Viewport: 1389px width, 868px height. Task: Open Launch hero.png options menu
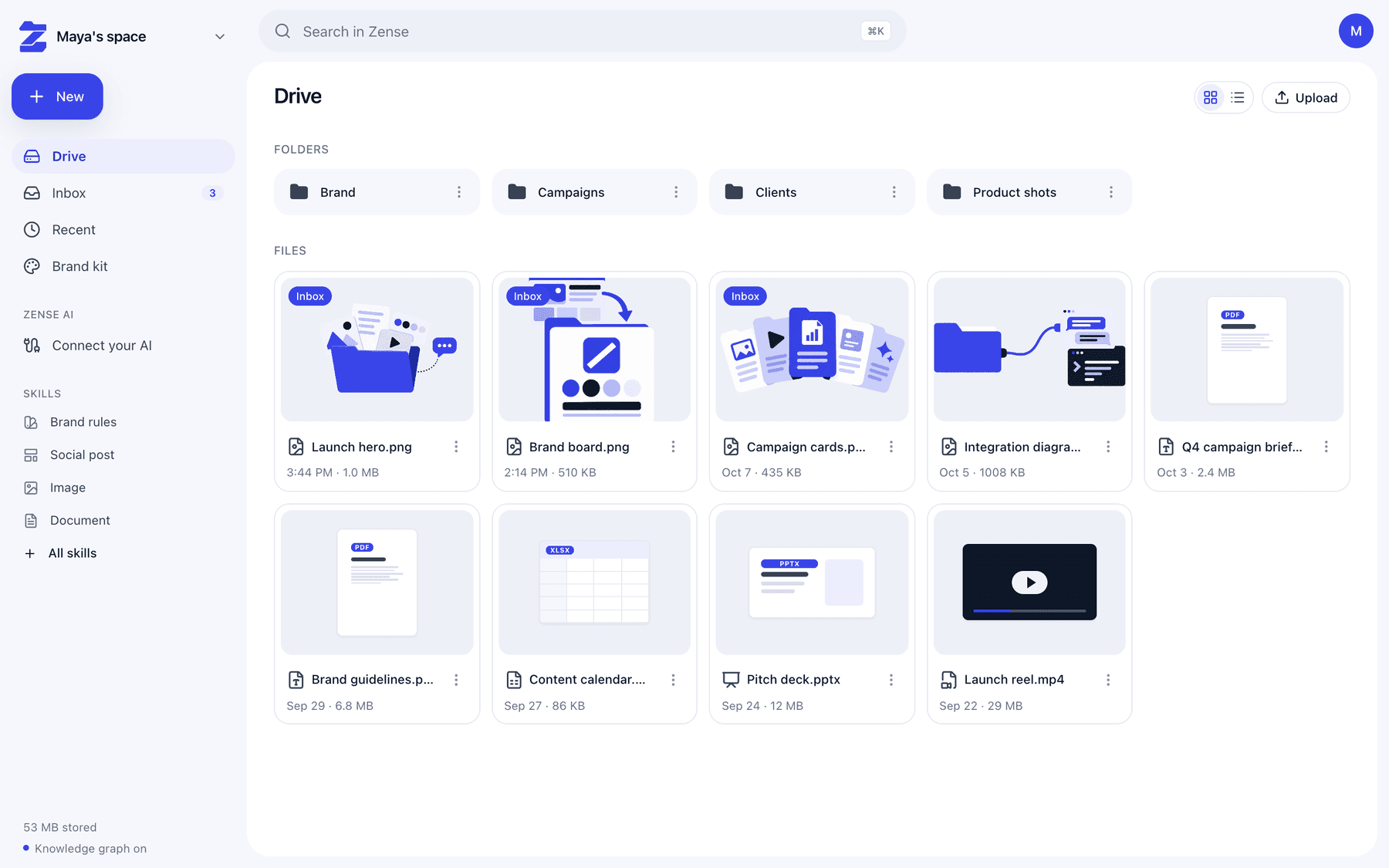click(456, 447)
